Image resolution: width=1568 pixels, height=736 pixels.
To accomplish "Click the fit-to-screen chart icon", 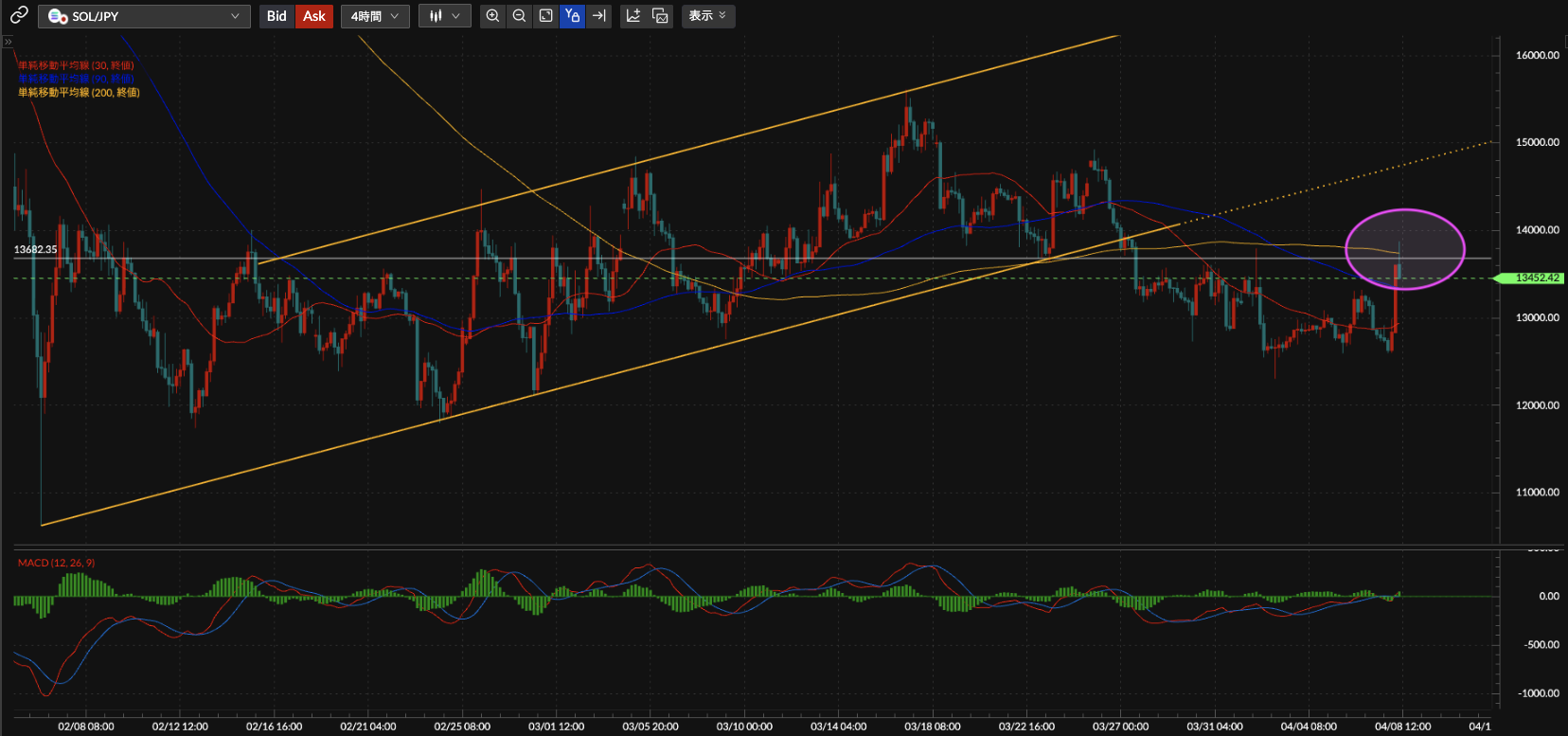I will coord(545,16).
